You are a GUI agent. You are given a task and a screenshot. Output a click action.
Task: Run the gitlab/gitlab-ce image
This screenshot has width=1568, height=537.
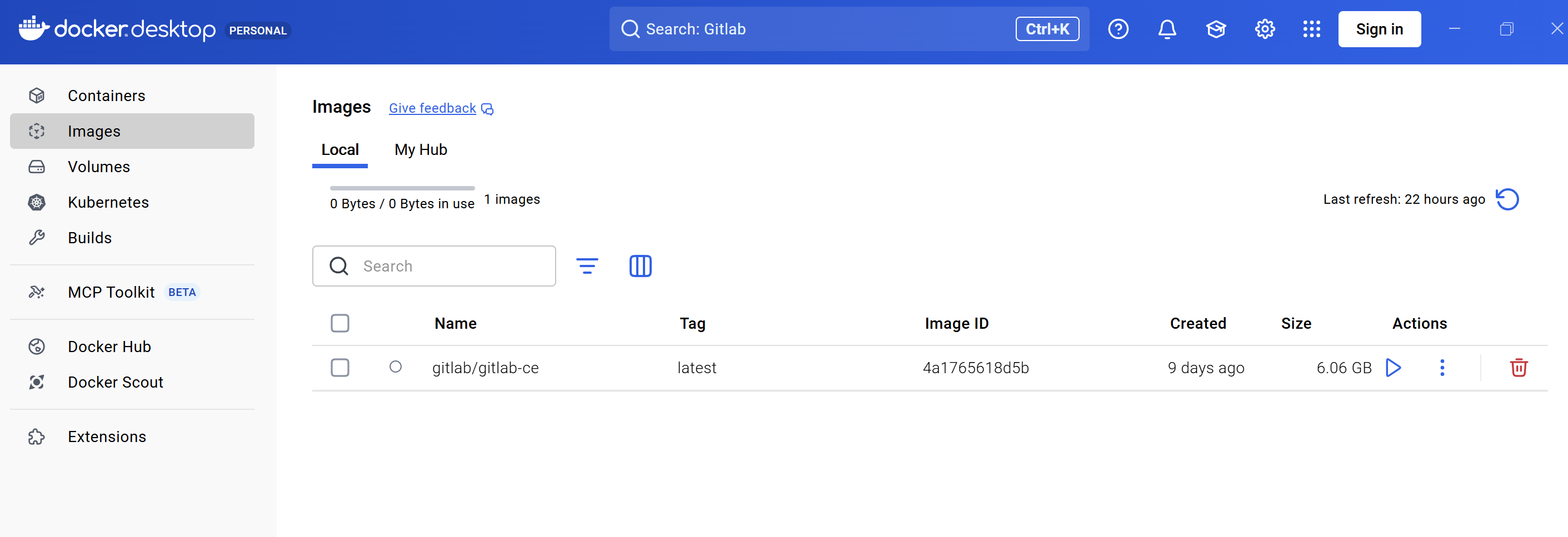coord(1394,367)
